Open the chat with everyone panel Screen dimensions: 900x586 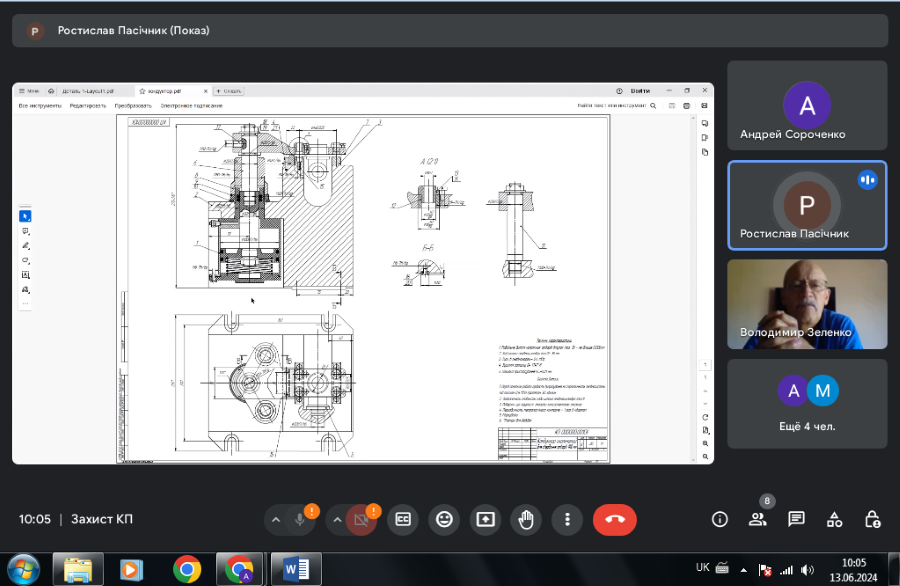coord(796,519)
